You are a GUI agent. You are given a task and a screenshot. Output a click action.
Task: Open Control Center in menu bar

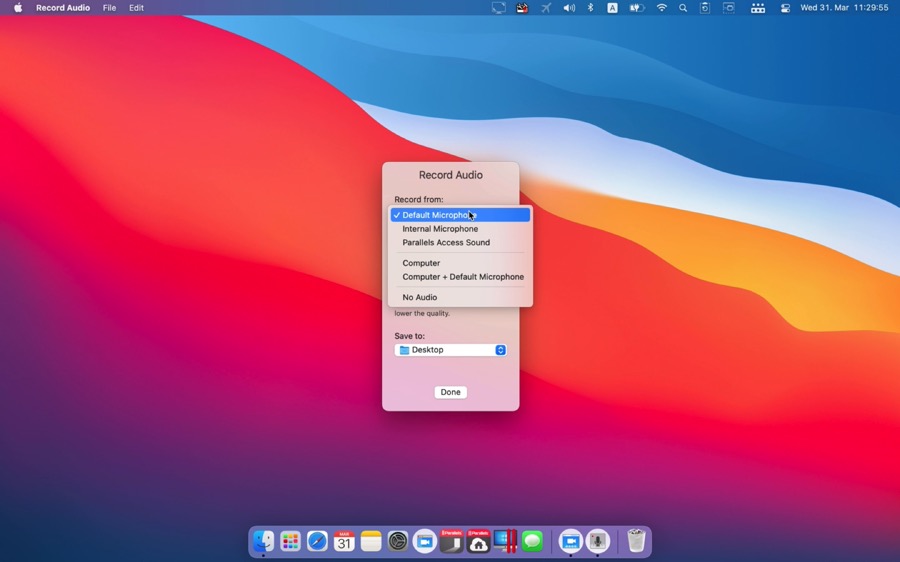tap(785, 8)
